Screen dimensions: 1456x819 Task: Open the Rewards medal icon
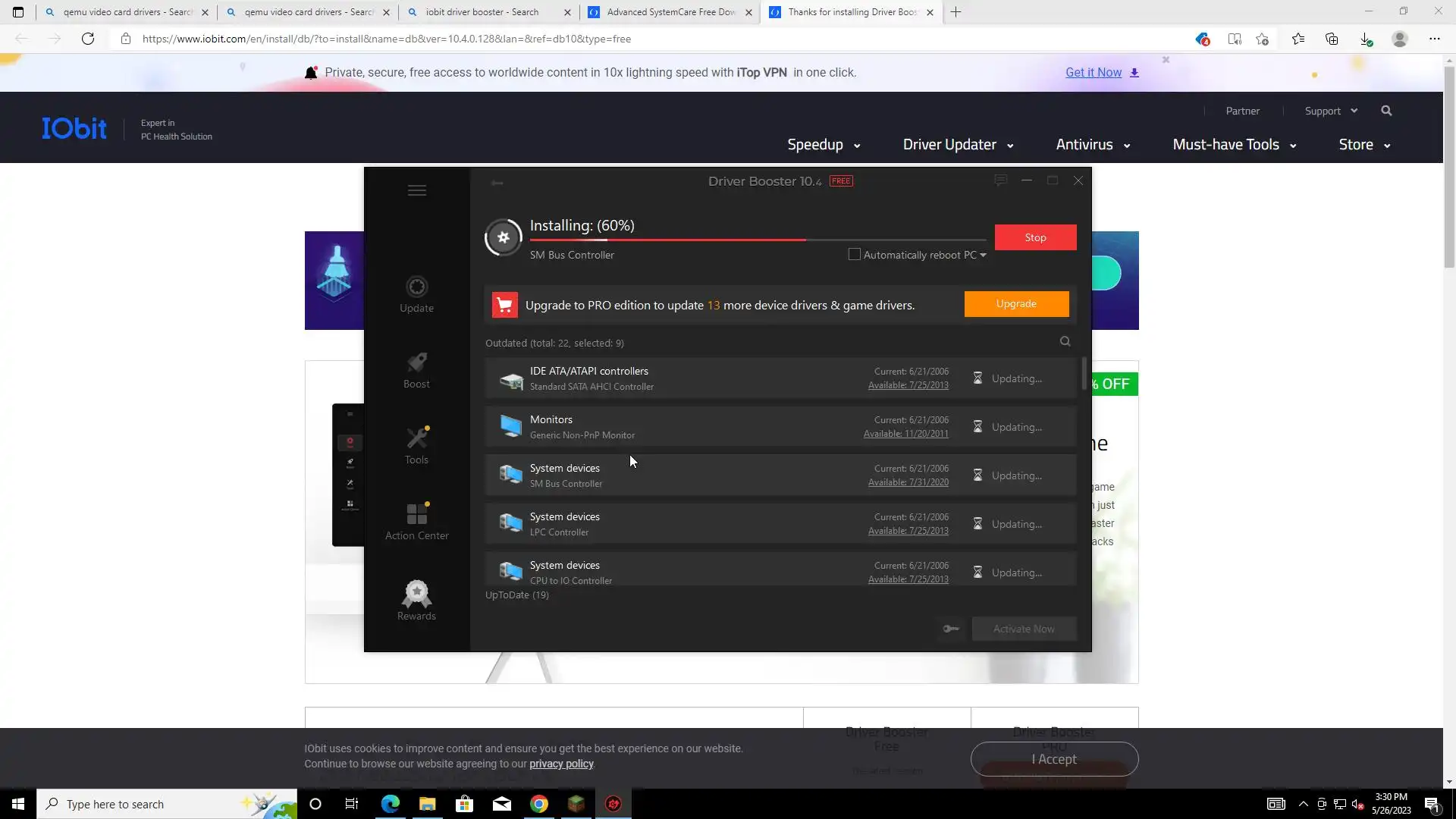[x=416, y=595]
